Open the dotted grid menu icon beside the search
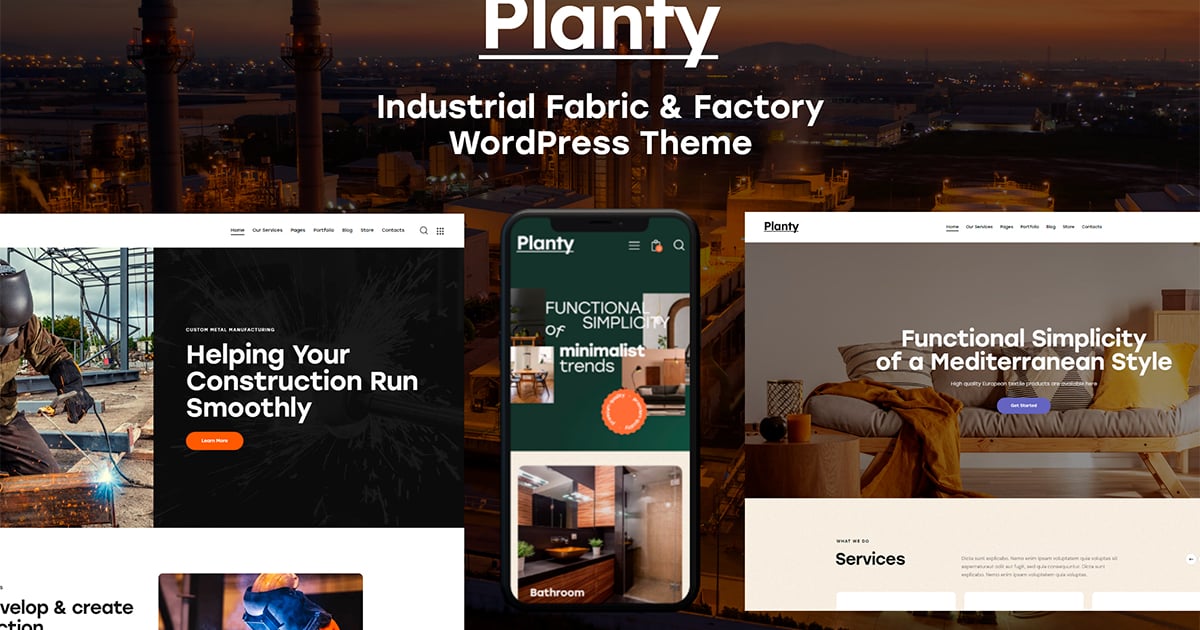This screenshot has height=630, width=1200. 440,230
